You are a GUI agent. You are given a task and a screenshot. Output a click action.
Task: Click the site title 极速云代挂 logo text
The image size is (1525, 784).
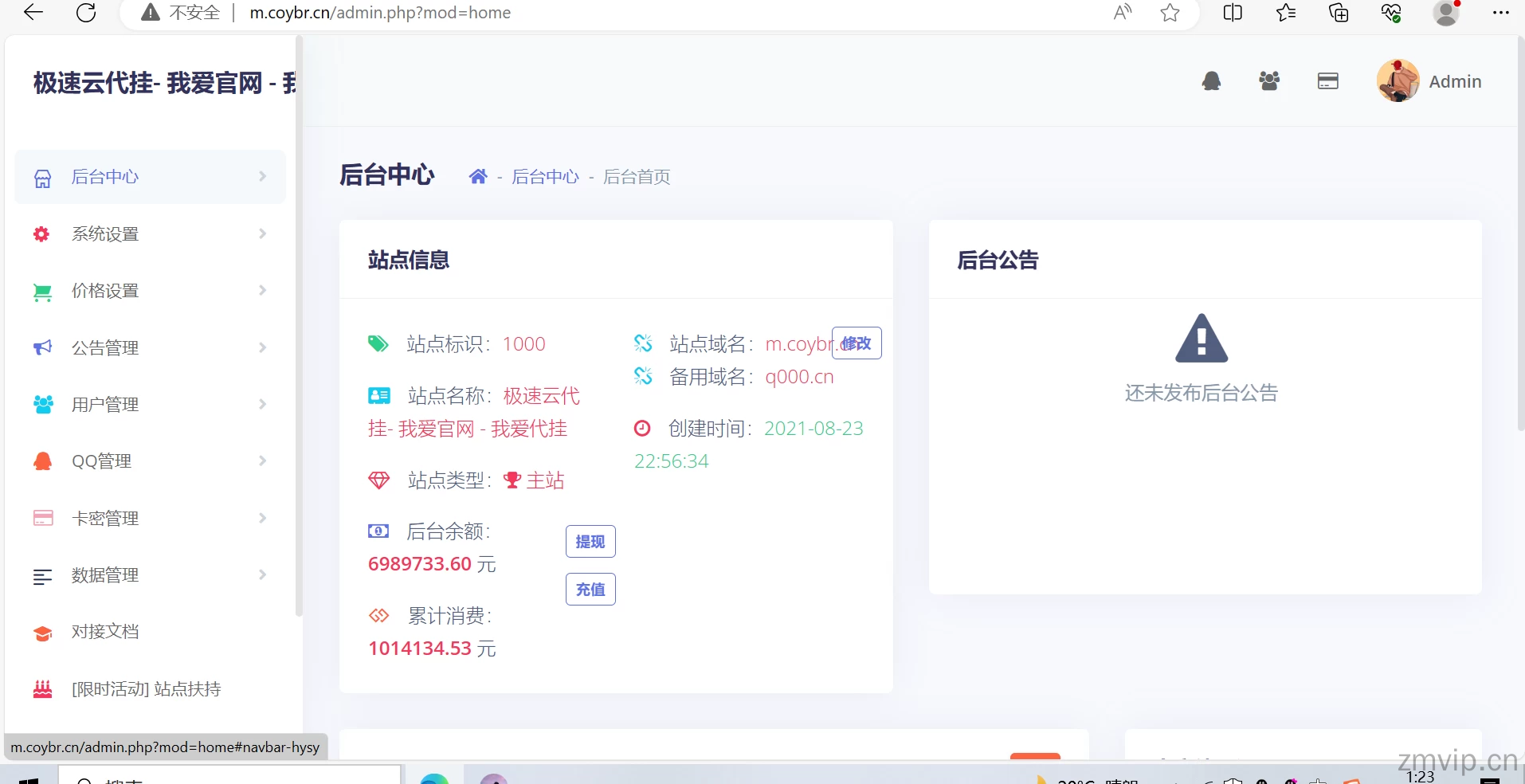(164, 83)
